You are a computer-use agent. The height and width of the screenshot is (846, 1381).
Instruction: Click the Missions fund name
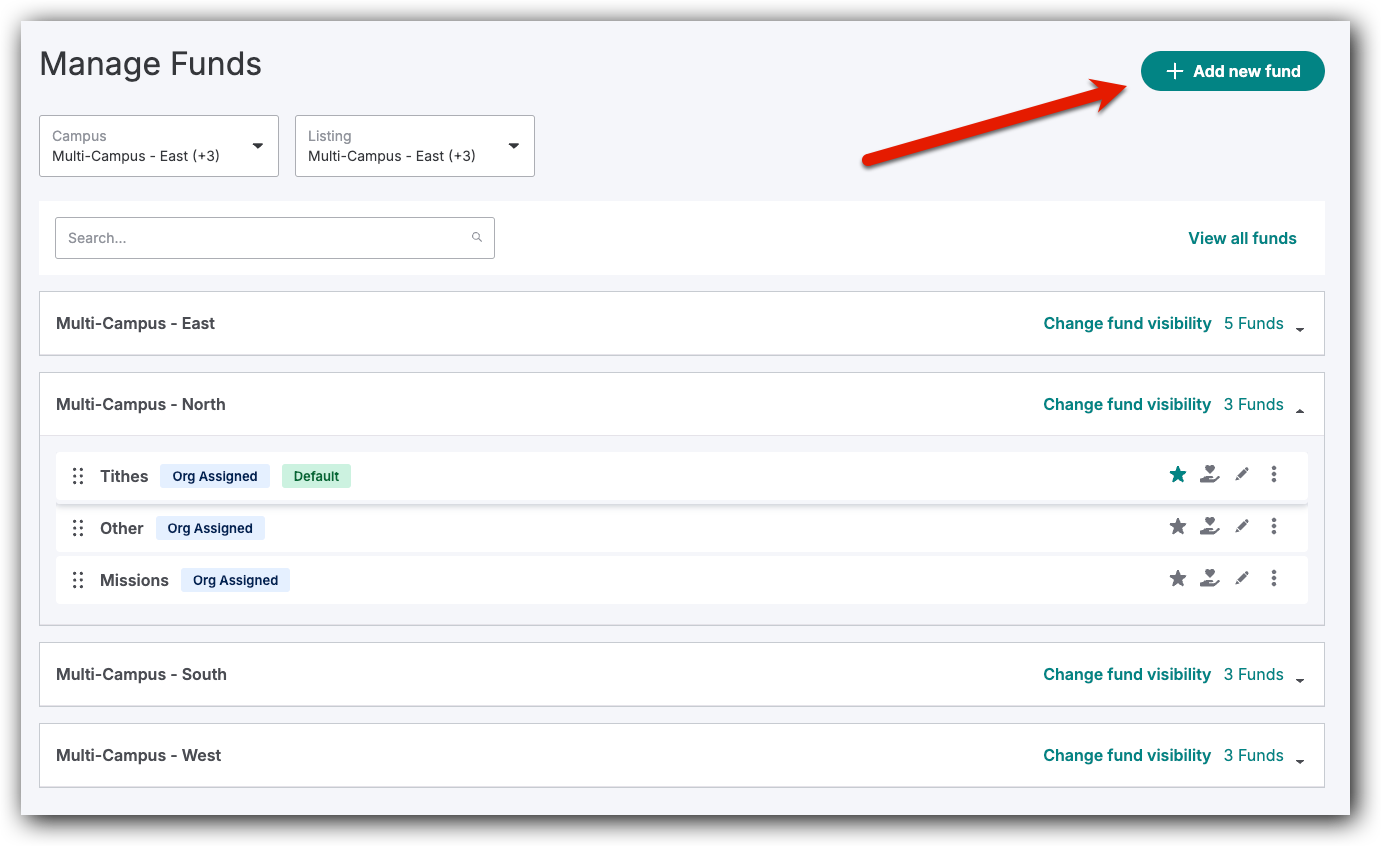[134, 580]
